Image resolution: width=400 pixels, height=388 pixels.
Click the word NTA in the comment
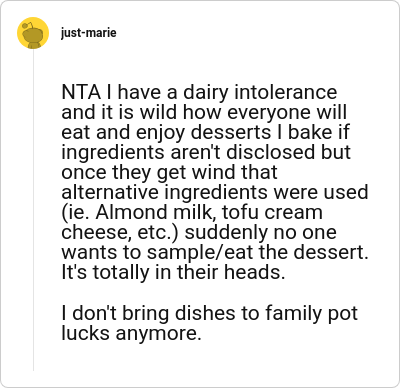[x=81, y=92]
